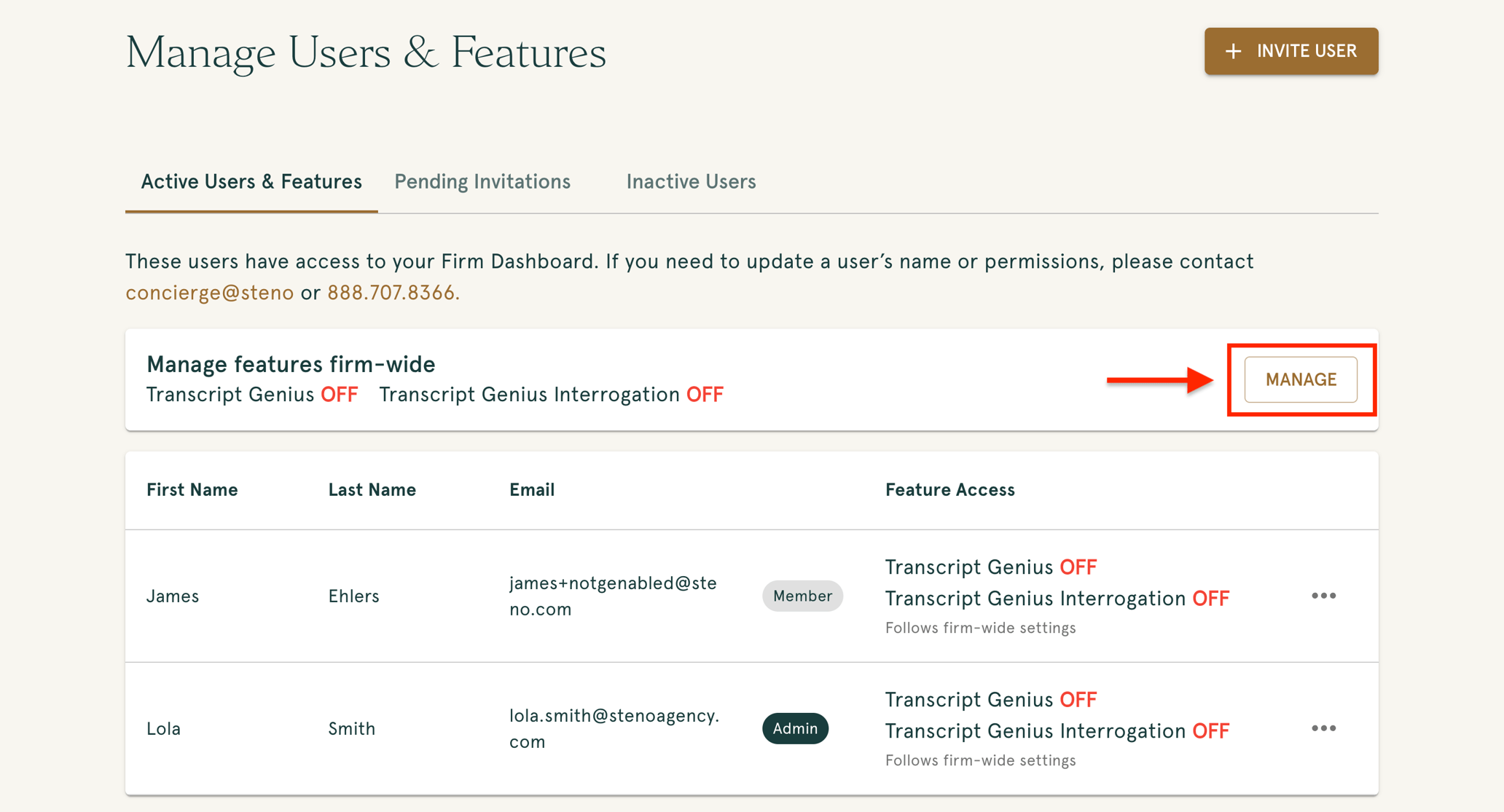The image size is (1504, 812).
Task: Click the Admin badge for Lola
Action: click(x=795, y=728)
